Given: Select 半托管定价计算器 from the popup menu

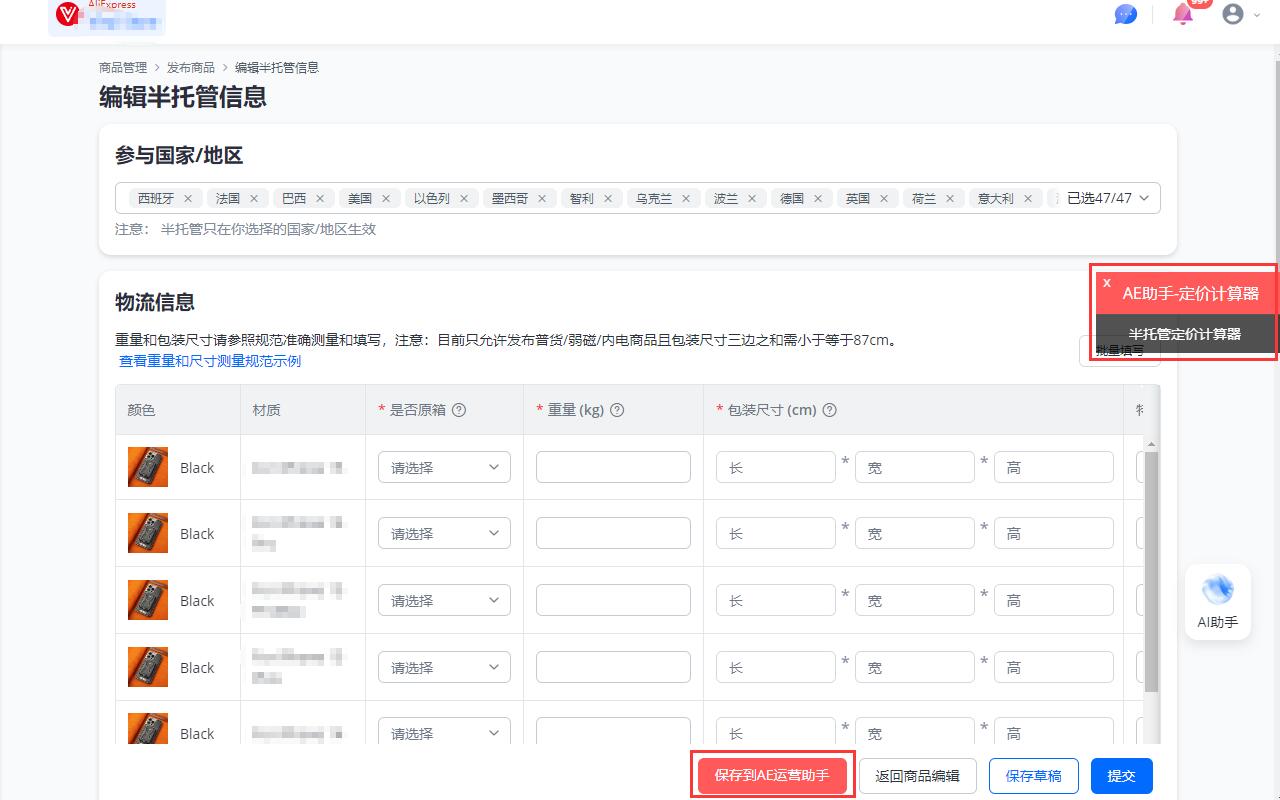Looking at the screenshot, I should (x=1186, y=333).
